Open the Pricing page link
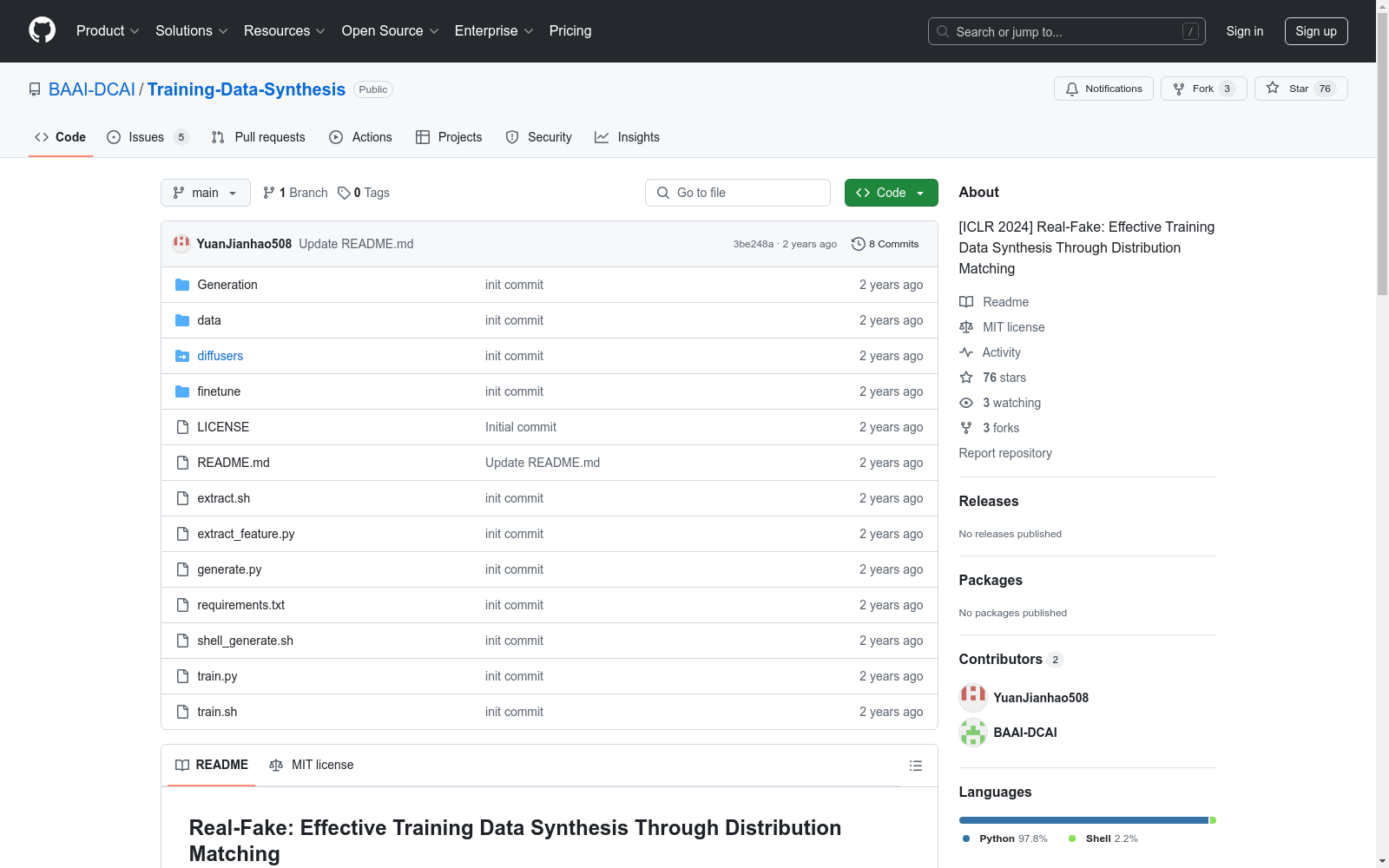This screenshot has height=868, width=1389. [x=570, y=31]
